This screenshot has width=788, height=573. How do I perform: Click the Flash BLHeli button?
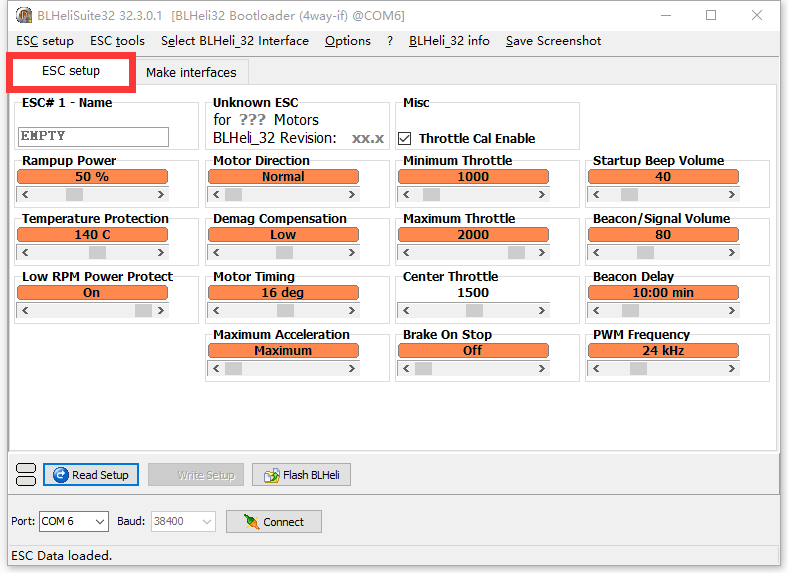[x=301, y=474]
